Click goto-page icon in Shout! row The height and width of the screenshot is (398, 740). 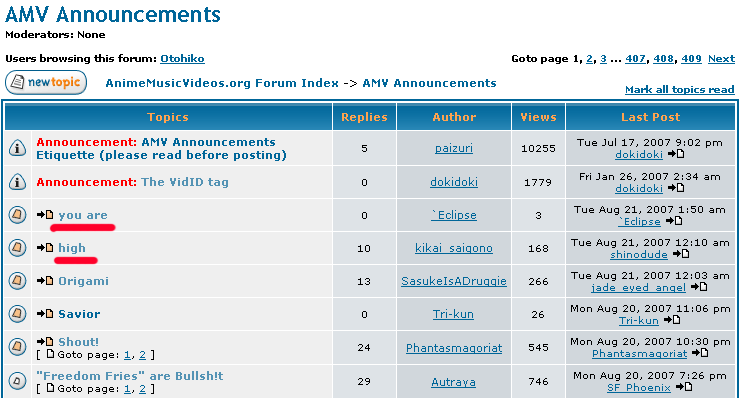tap(50, 354)
